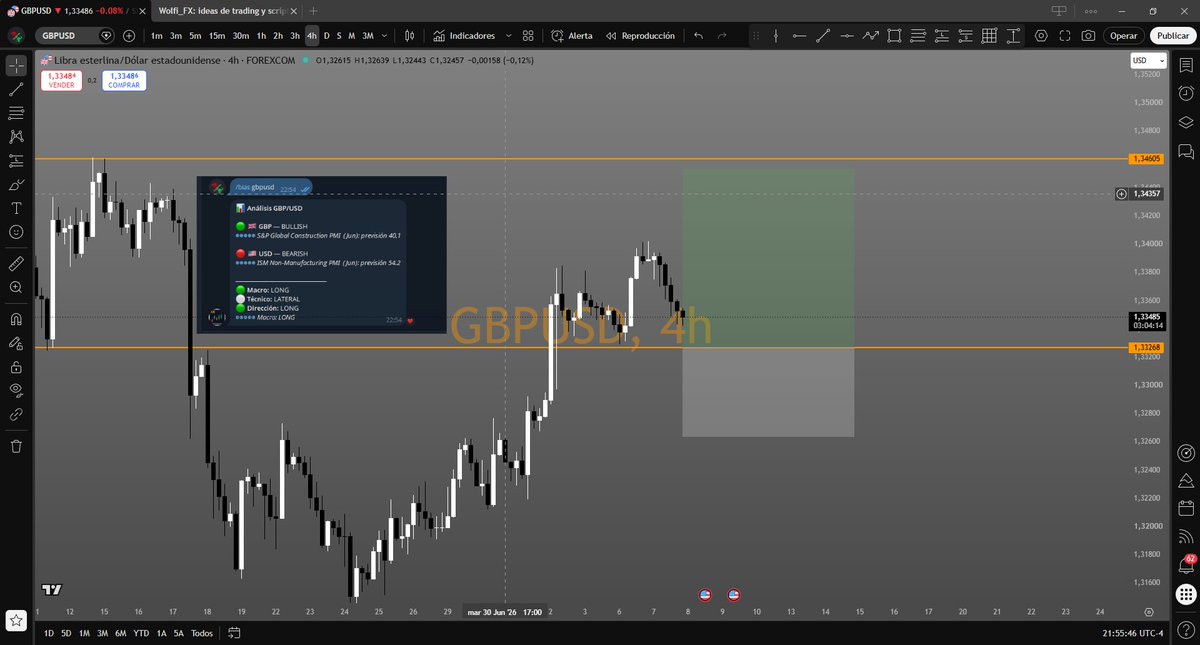Take a chart snapshot with camera
The image size is (1200, 645).
[x=1088, y=35]
